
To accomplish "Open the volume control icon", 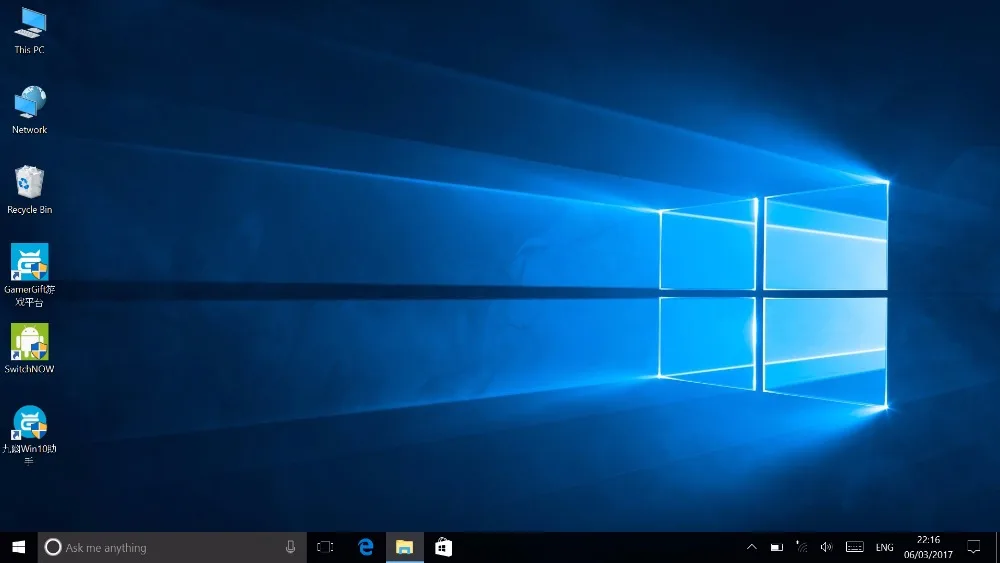I will click(827, 547).
